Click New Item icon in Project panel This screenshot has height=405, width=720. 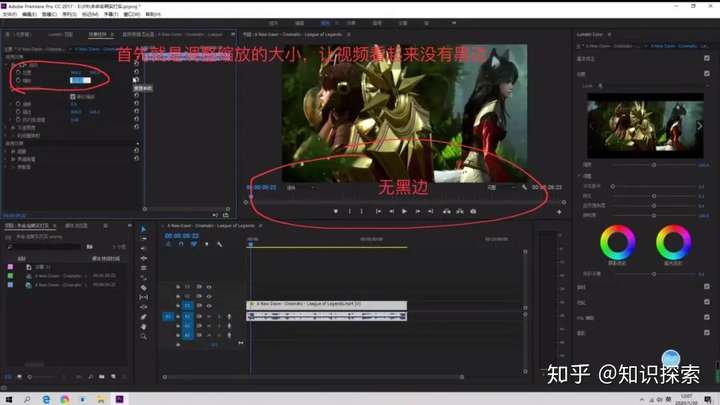pos(113,377)
